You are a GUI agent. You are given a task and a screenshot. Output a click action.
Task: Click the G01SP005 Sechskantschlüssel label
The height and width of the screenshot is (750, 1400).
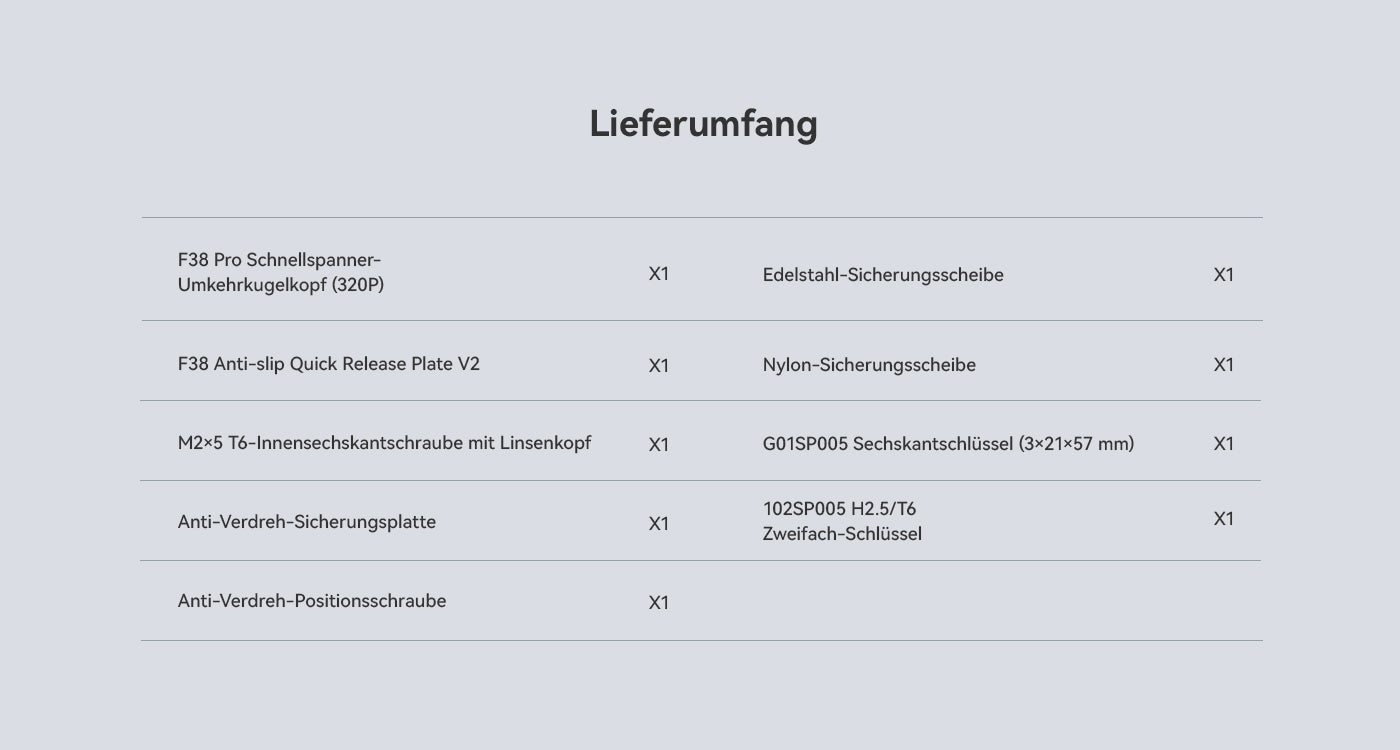pos(888,444)
